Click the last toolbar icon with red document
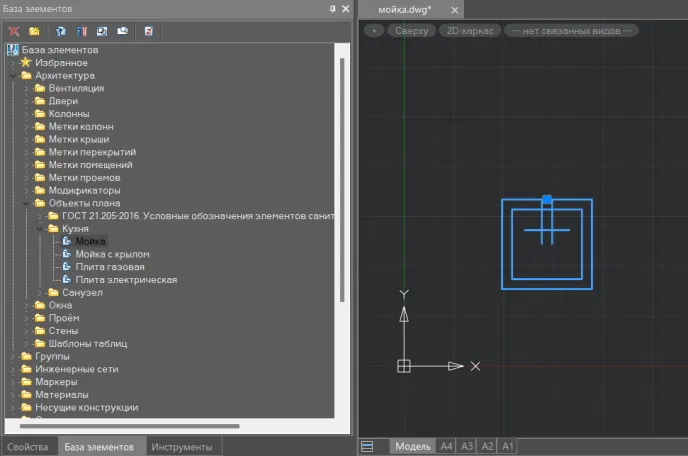 tap(148, 31)
